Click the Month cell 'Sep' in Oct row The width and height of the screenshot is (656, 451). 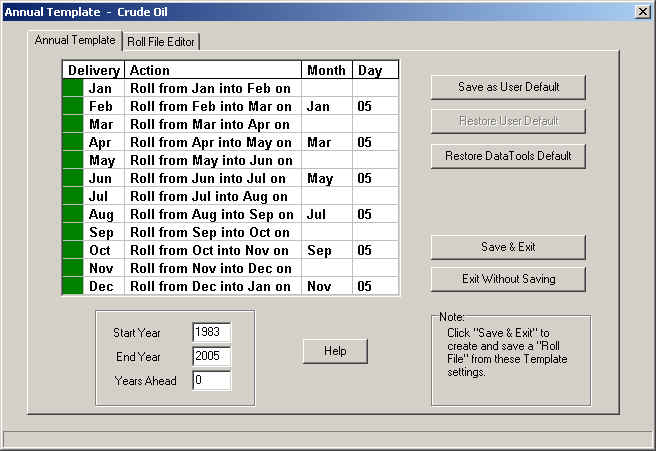[x=327, y=250]
